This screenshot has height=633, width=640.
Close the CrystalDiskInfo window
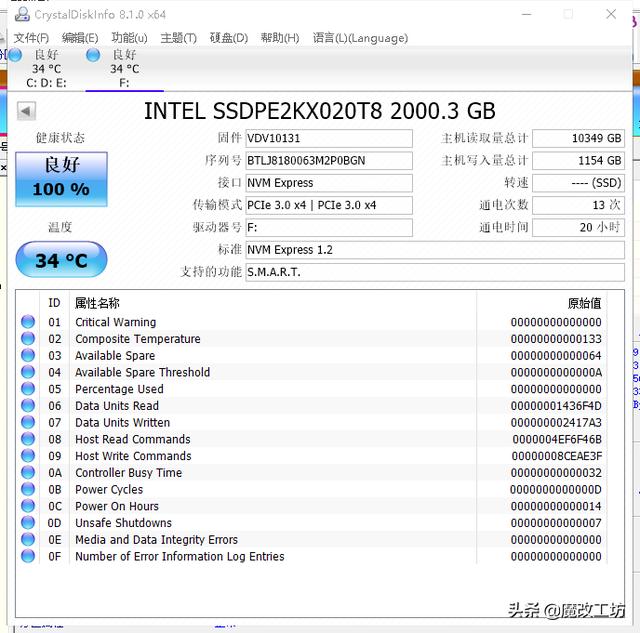tap(611, 14)
